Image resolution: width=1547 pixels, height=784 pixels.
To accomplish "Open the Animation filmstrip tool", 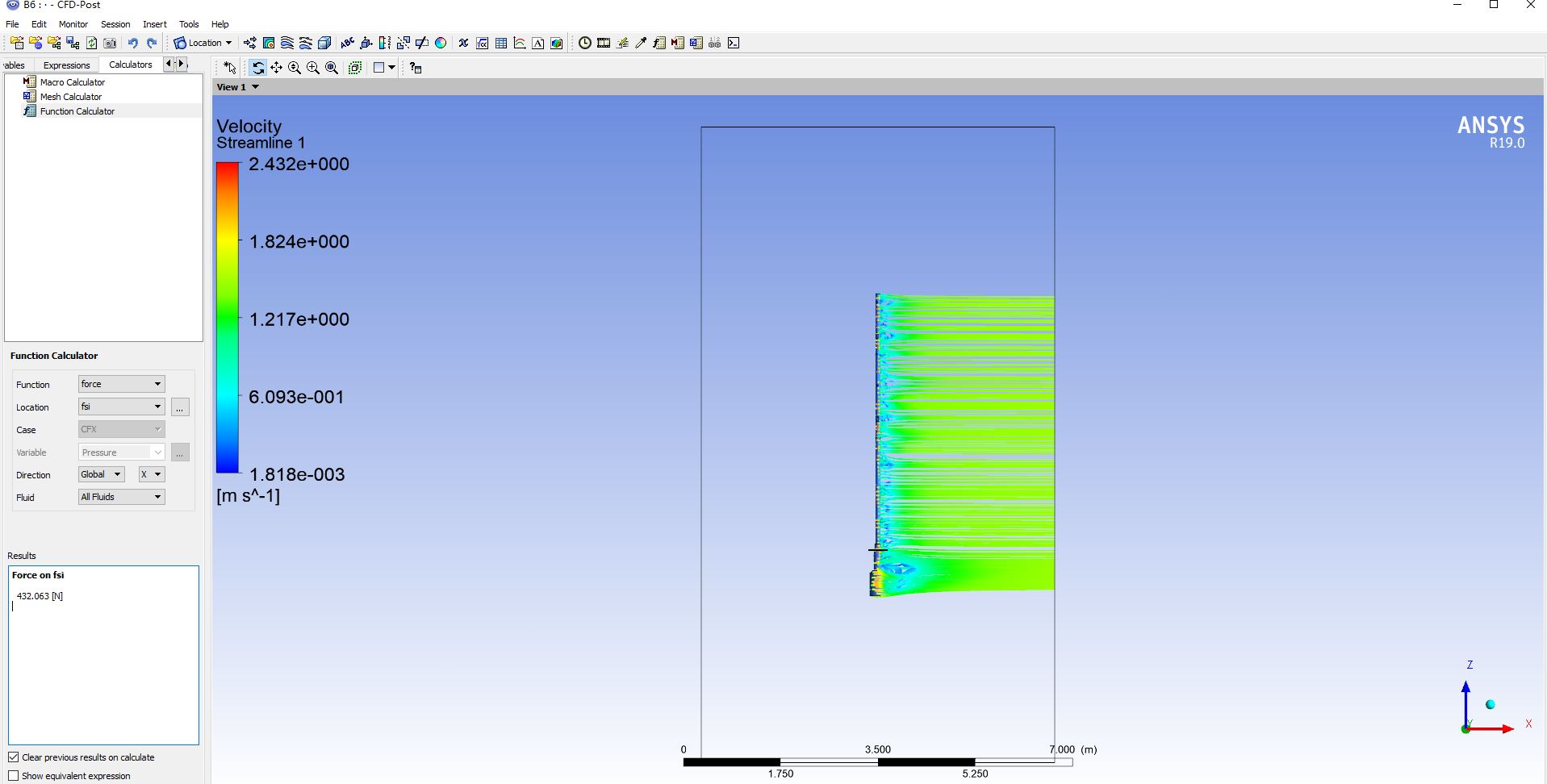I will tap(604, 43).
